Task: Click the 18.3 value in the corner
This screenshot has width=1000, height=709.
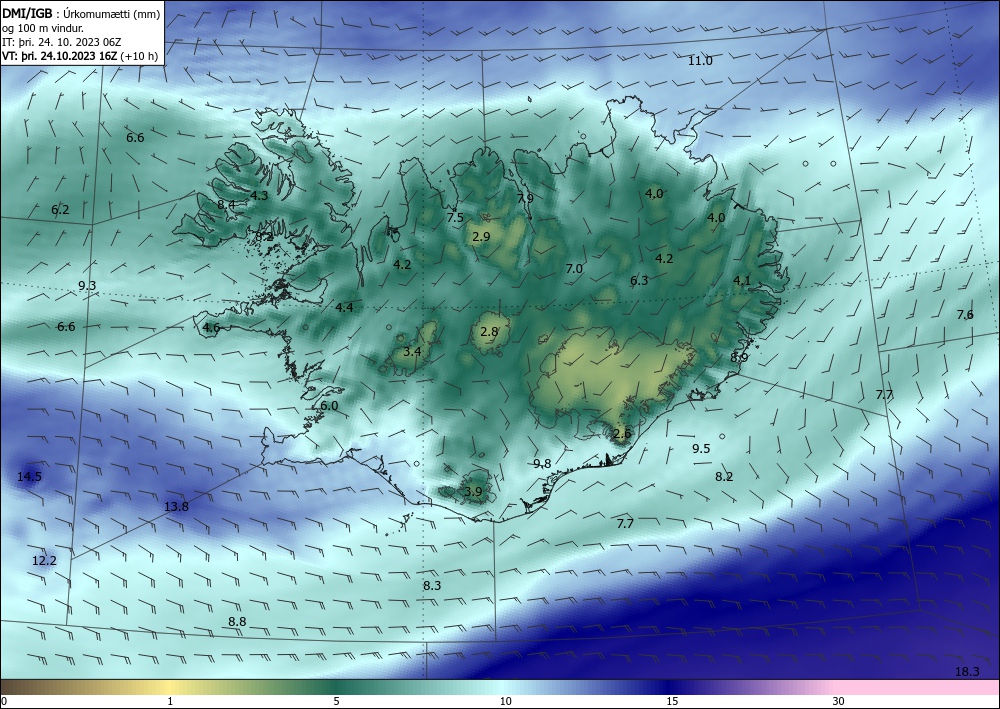Action: [967, 671]
